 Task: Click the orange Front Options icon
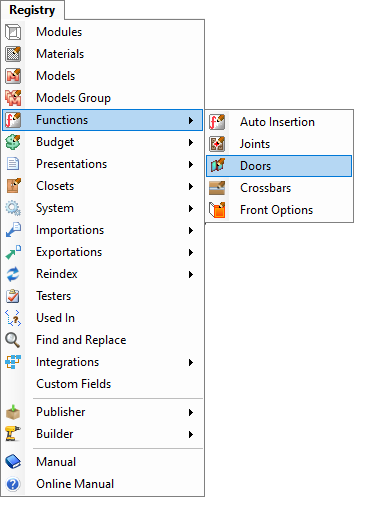pyautogui.click(x=217, y=210)
